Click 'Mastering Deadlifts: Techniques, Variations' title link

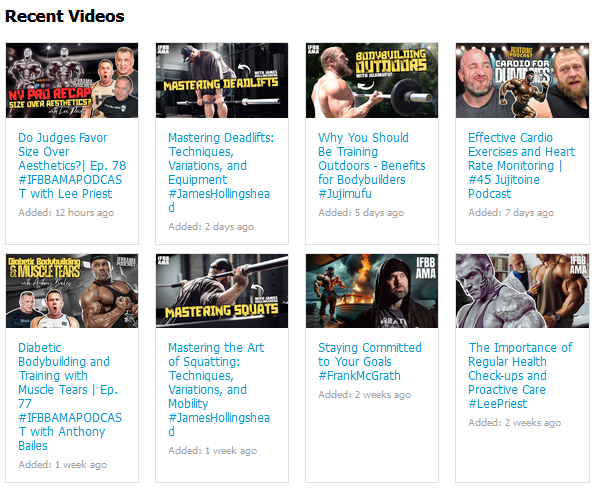221,173
